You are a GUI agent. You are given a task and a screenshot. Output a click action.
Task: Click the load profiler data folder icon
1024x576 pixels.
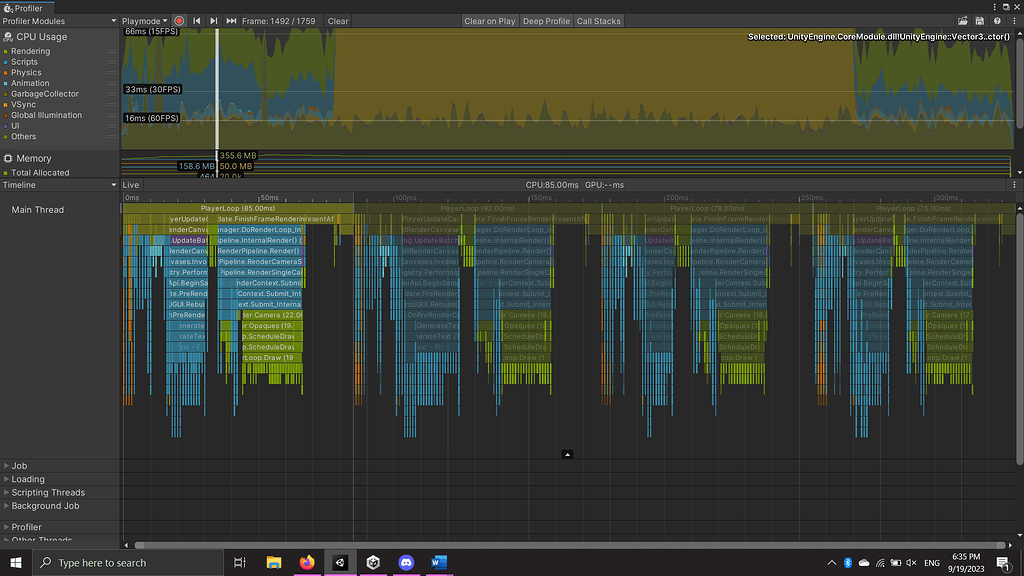(962, 20)
